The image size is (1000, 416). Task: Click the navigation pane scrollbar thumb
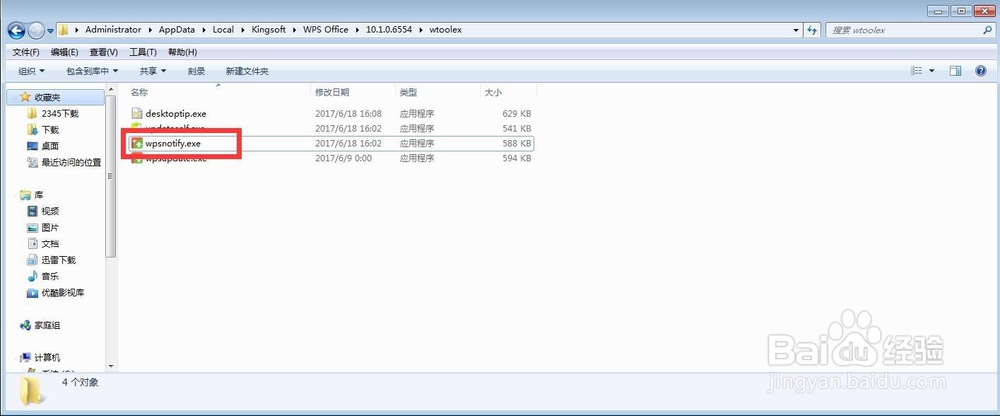pos(111,177)
